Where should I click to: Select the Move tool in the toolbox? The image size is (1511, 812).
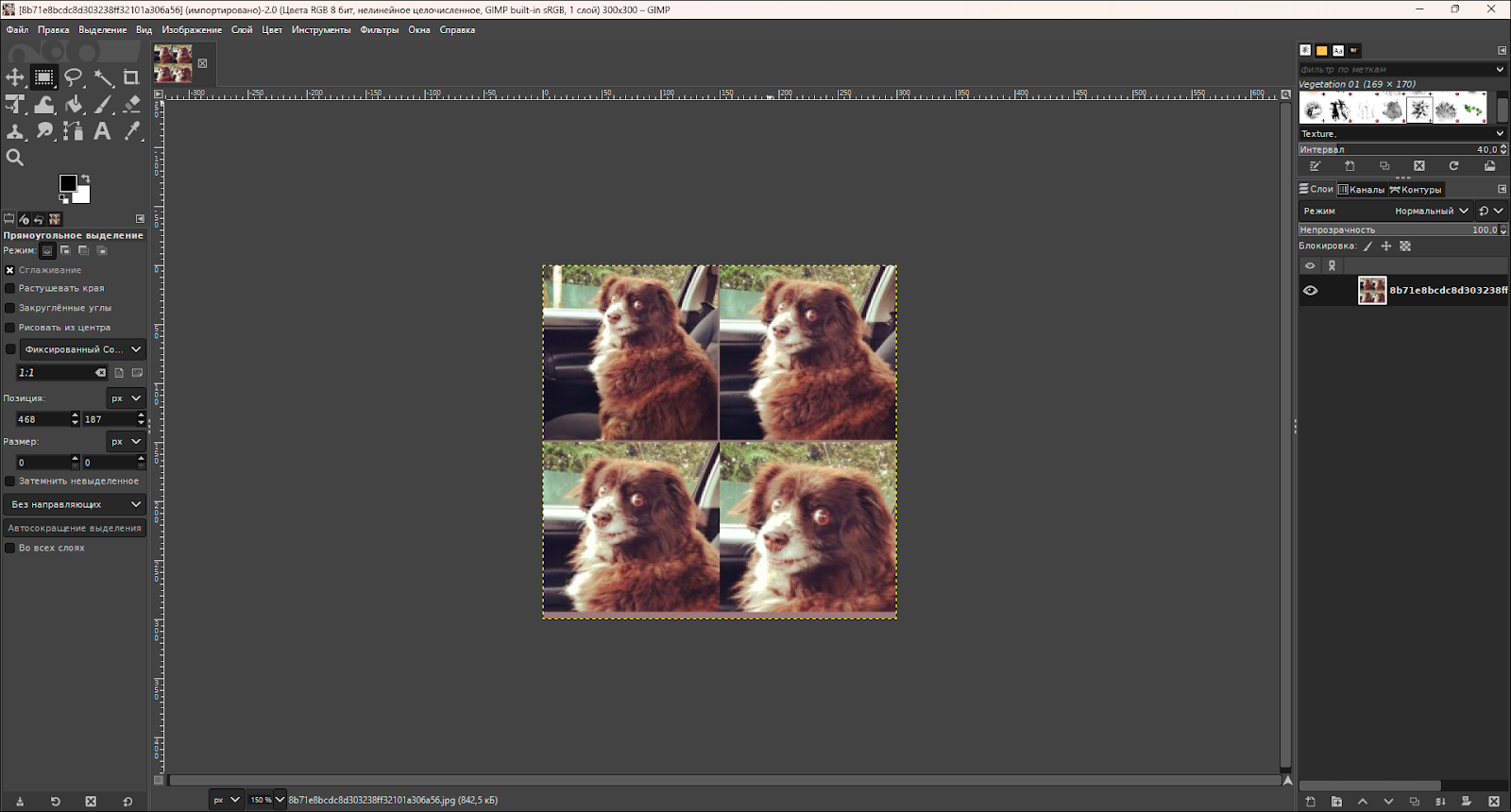click(15, 77)
